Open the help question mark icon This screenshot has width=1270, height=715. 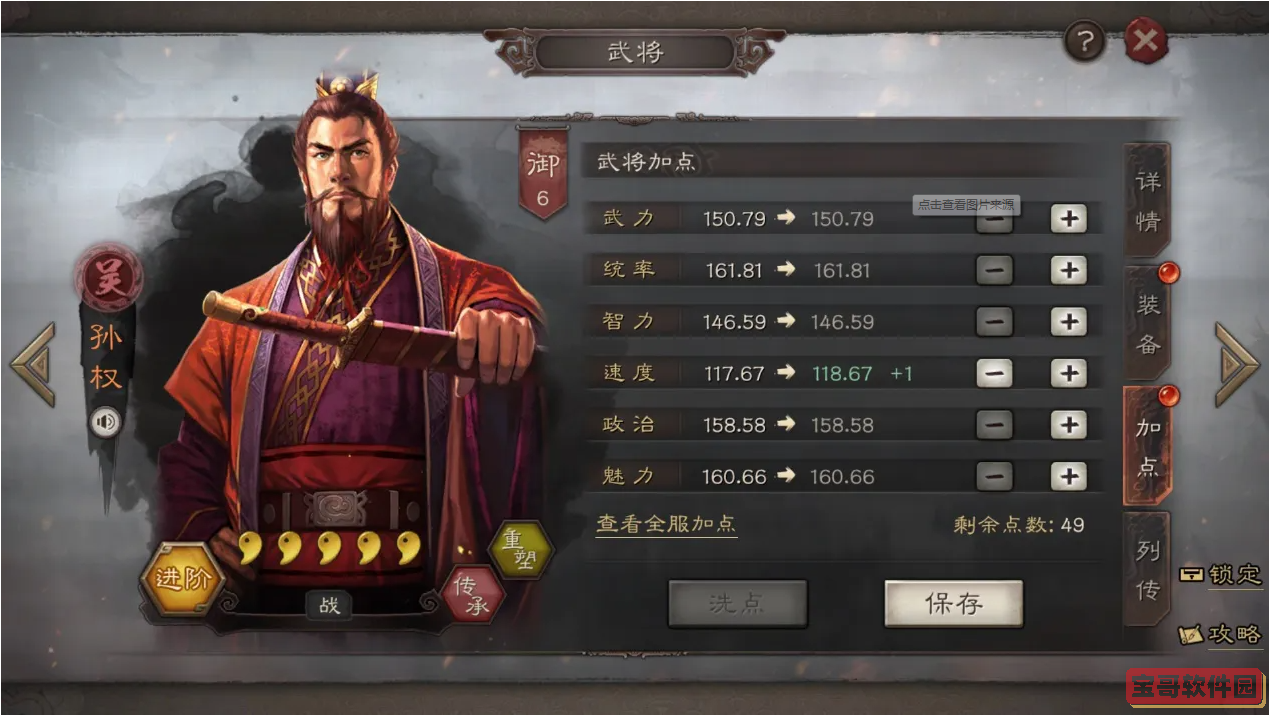point(1085,41)
